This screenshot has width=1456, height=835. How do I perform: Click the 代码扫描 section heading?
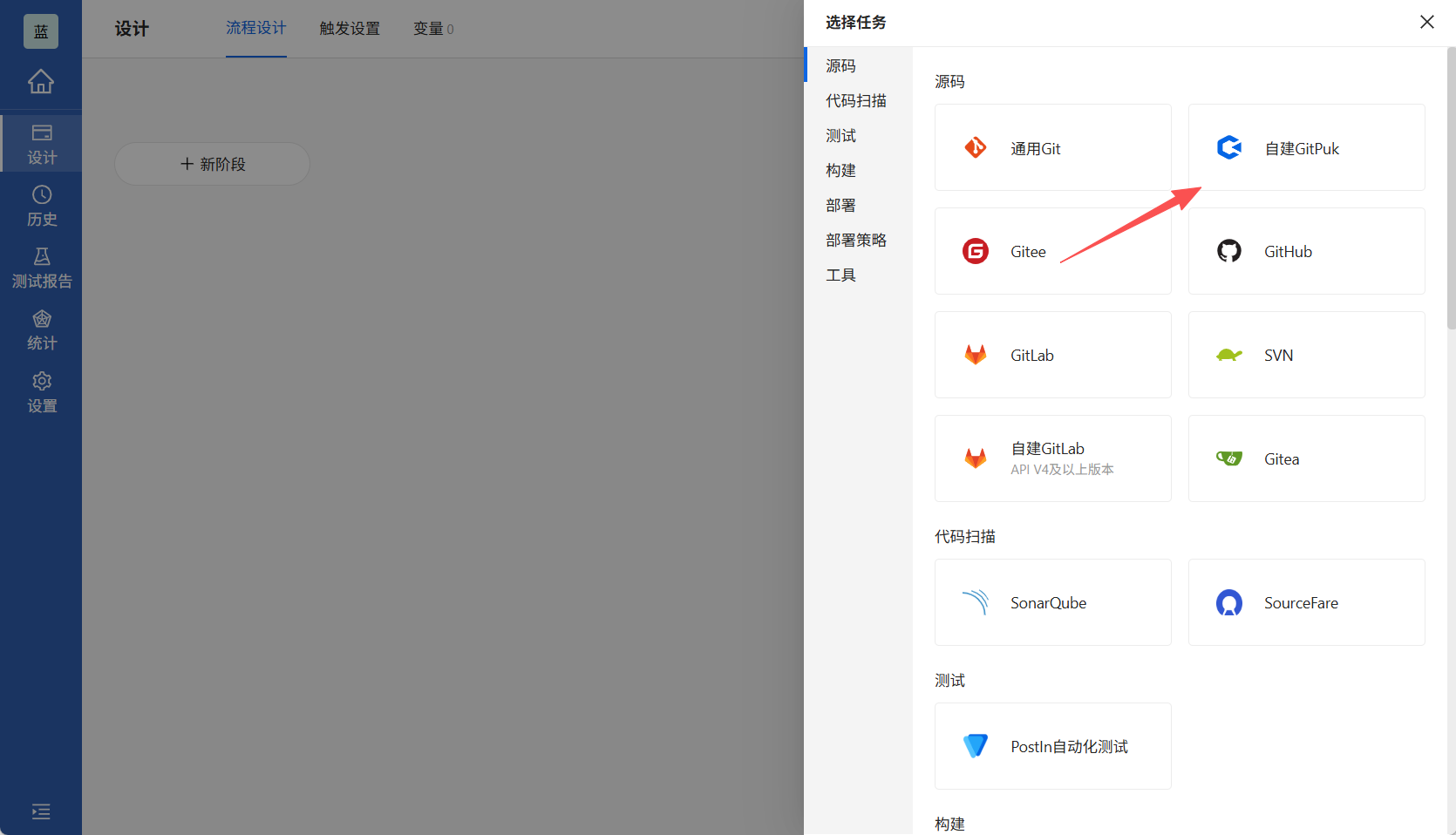(964, 537)
